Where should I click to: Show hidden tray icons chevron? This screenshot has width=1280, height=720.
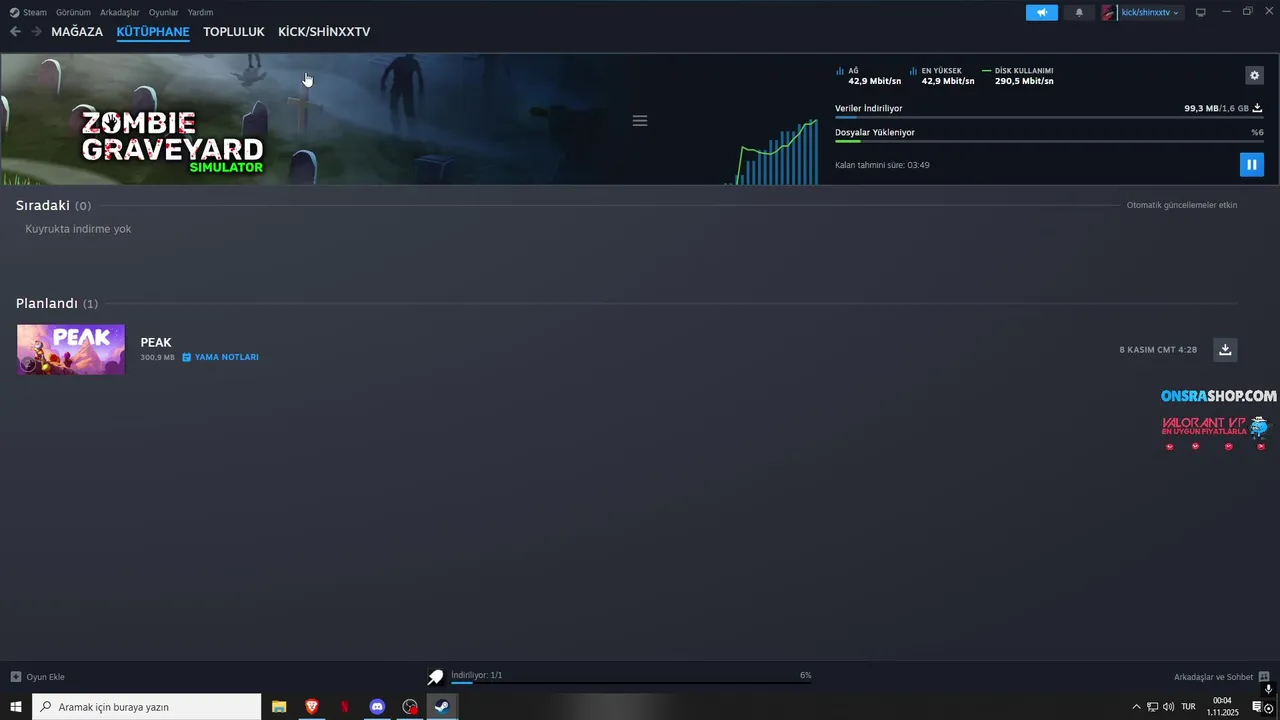tap(1136, 707)
